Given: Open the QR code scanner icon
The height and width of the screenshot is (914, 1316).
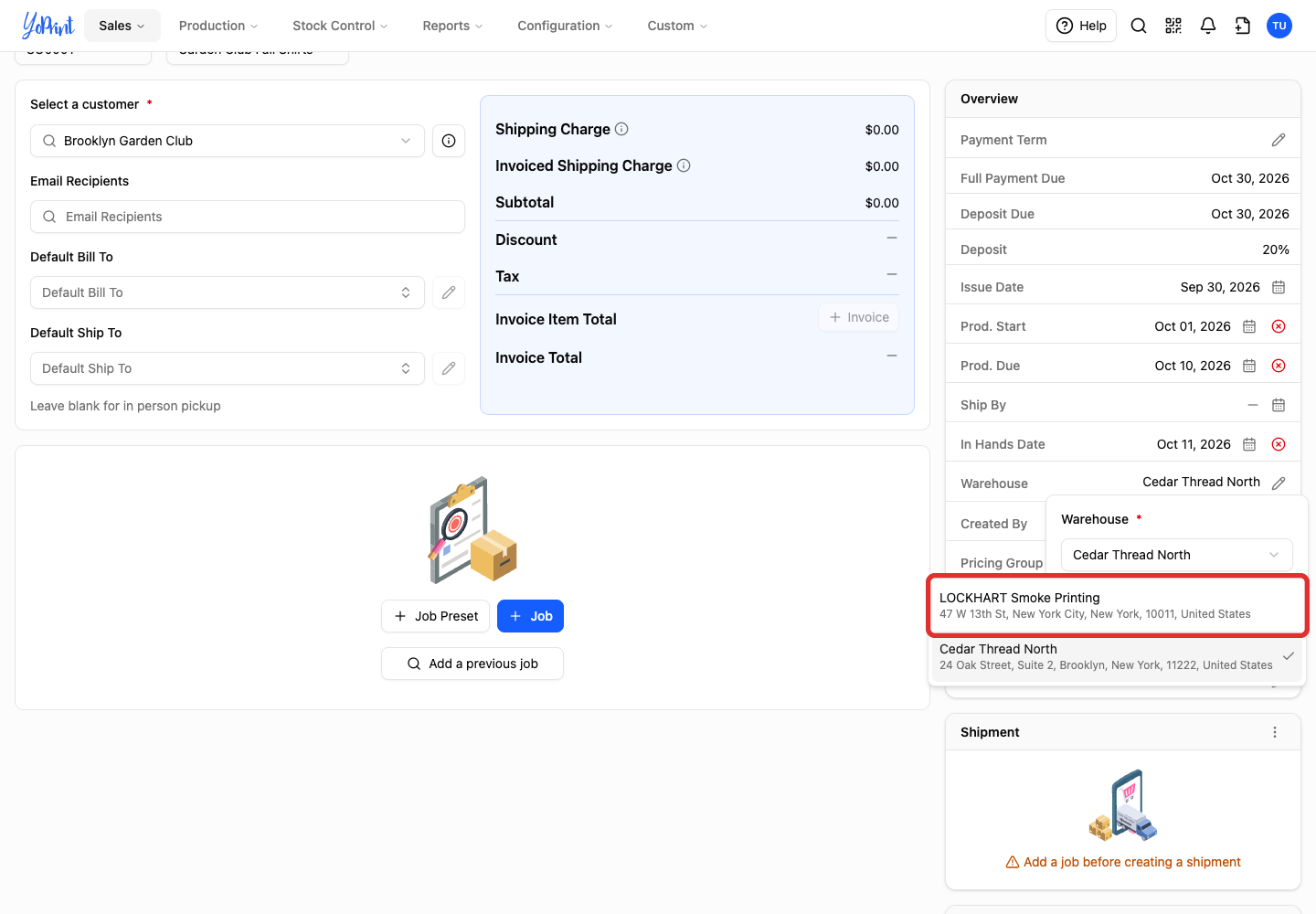Looking at the screenshot, I should coord(1173,26).
